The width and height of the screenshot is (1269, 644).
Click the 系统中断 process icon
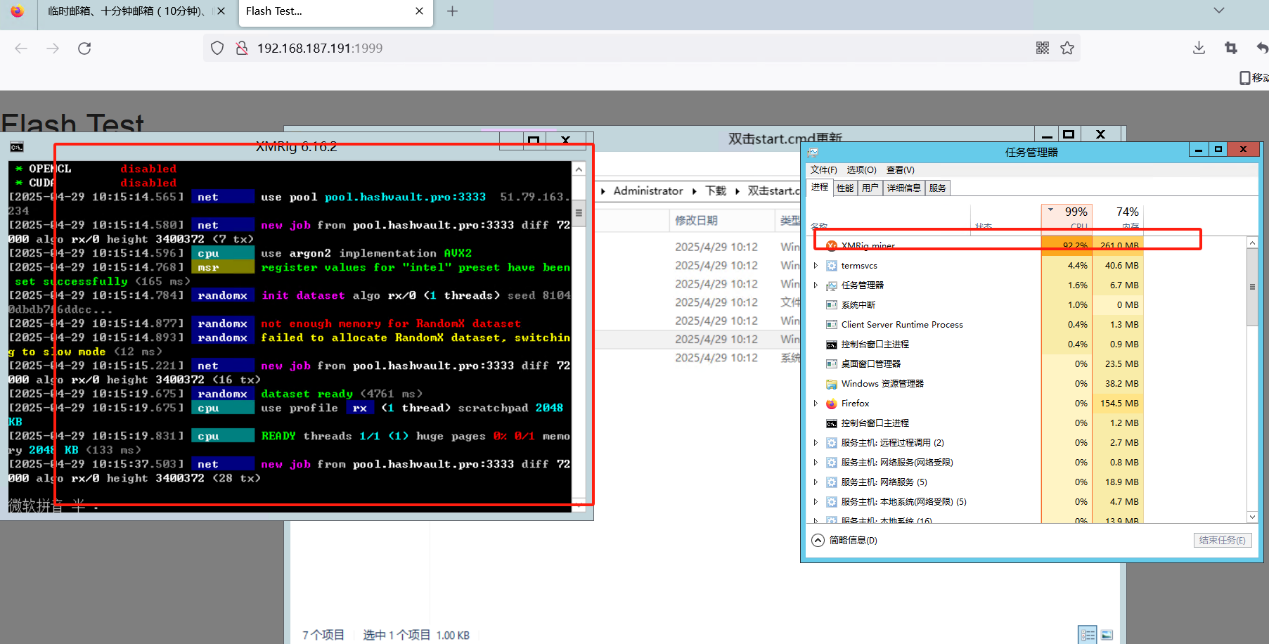(831, 305)
